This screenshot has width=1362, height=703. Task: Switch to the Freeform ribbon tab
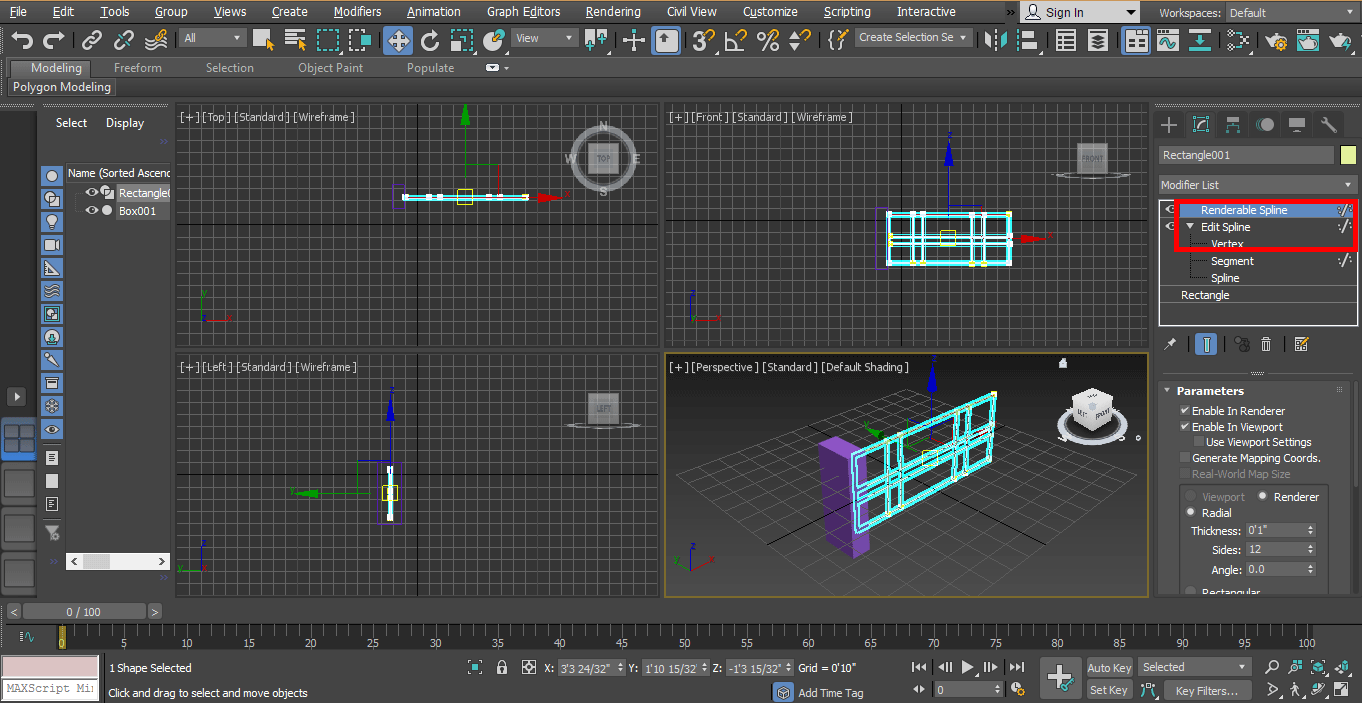pyautogui.click(x=137, y=67)
